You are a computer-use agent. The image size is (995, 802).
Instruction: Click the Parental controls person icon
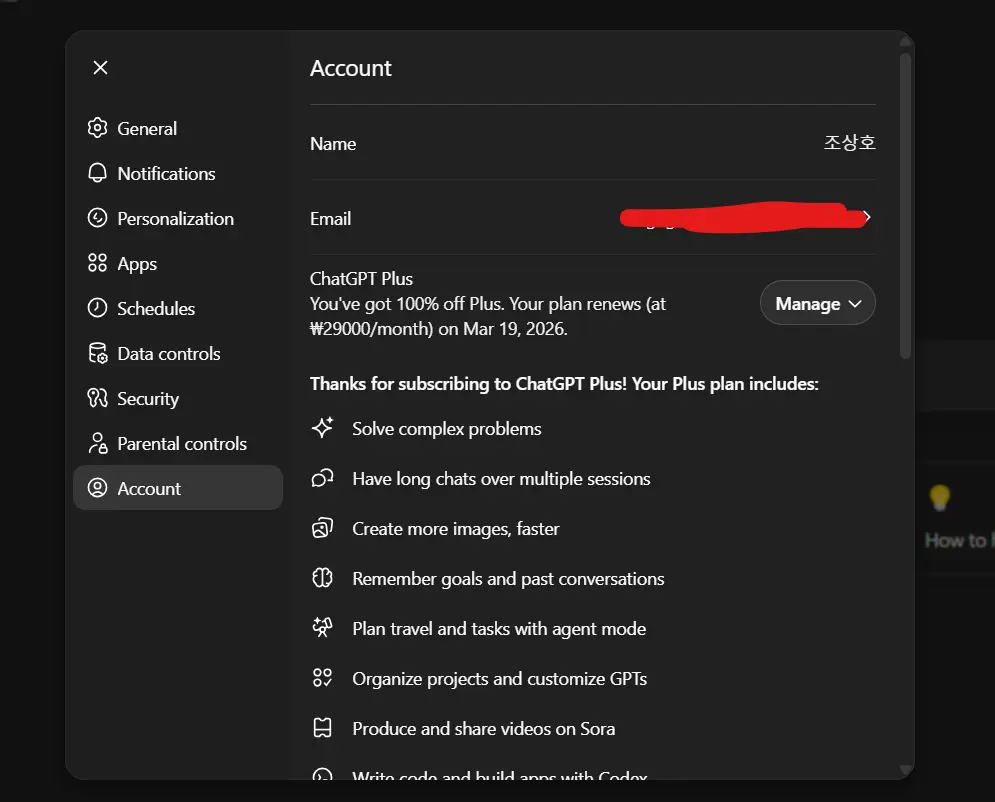[x=97, y=444]
